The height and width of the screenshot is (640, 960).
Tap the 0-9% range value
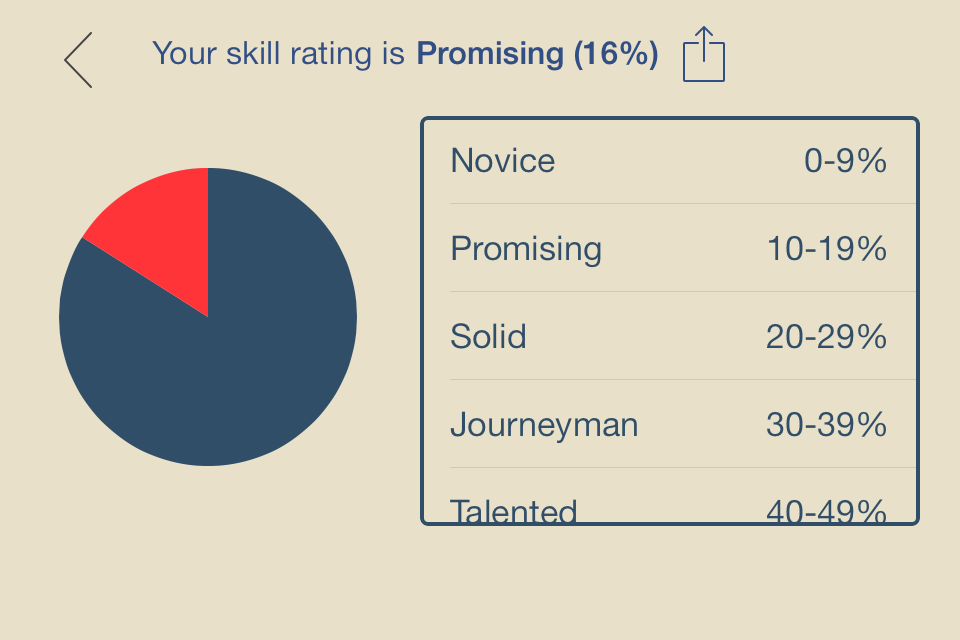click(x=845, y=161)
